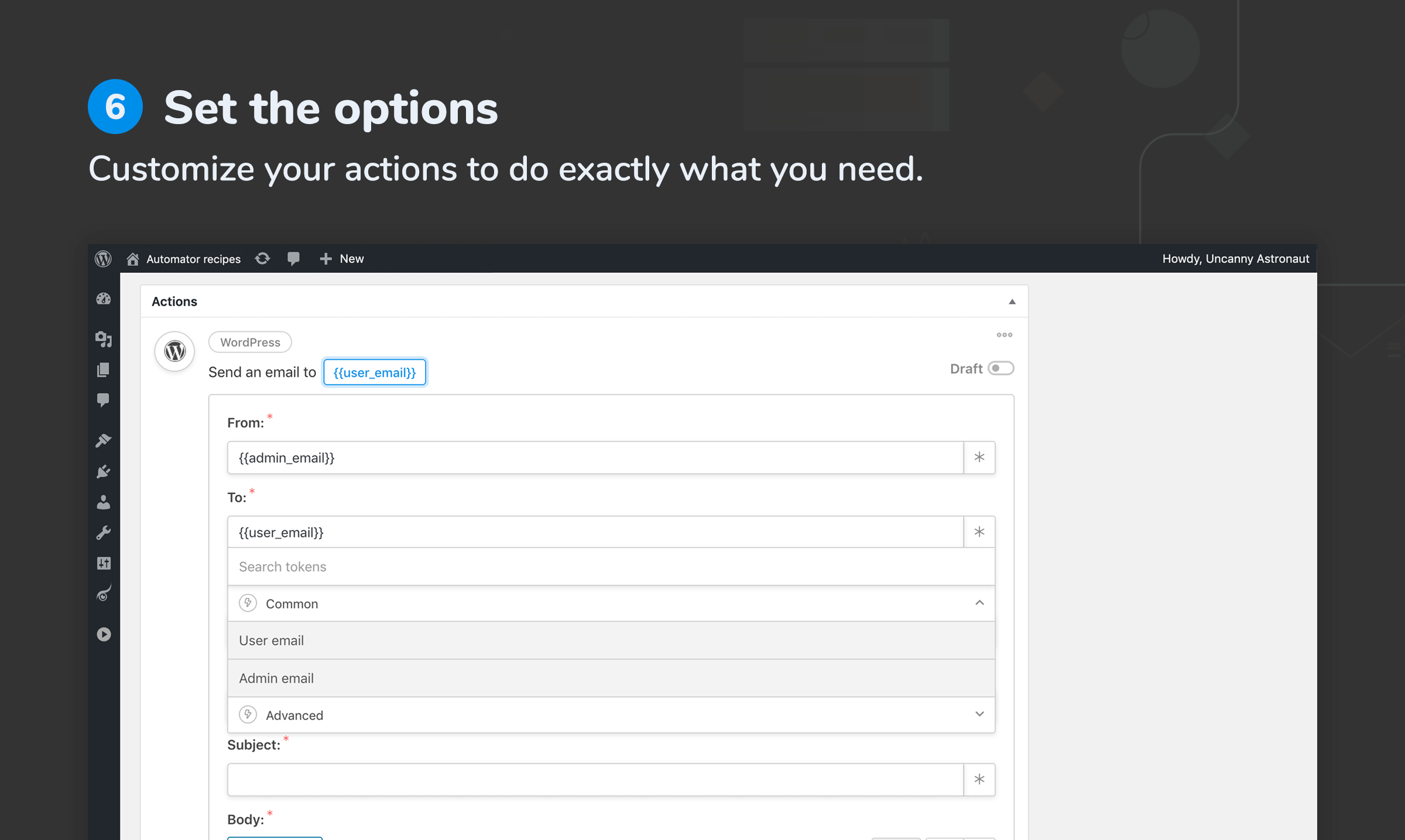Click the token asterisk for From field

click(x=979, y=457)
